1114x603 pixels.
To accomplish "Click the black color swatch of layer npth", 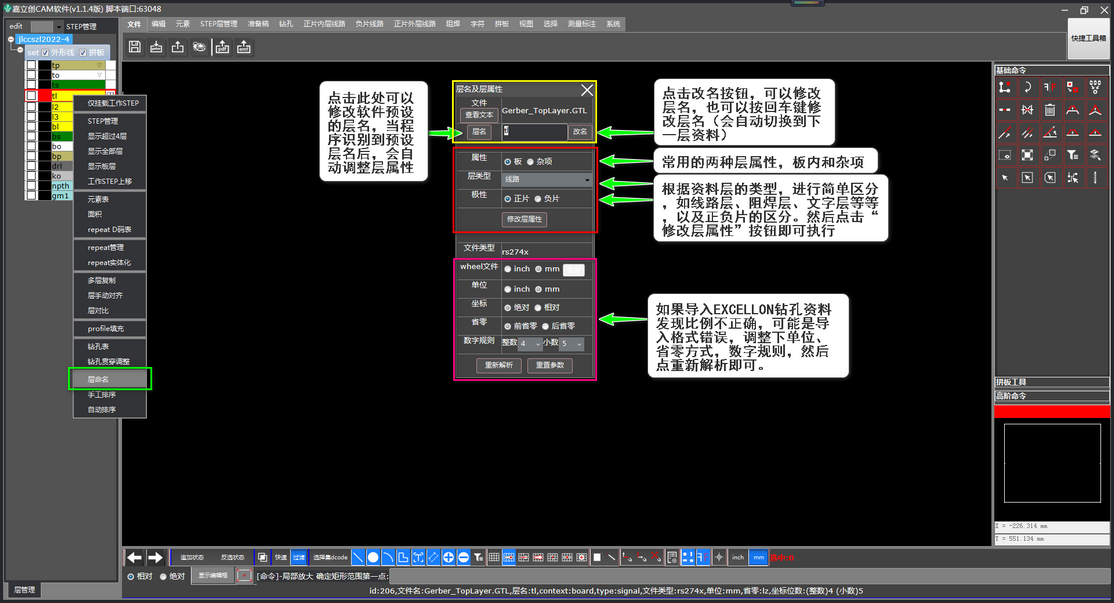I will point(44,185).
